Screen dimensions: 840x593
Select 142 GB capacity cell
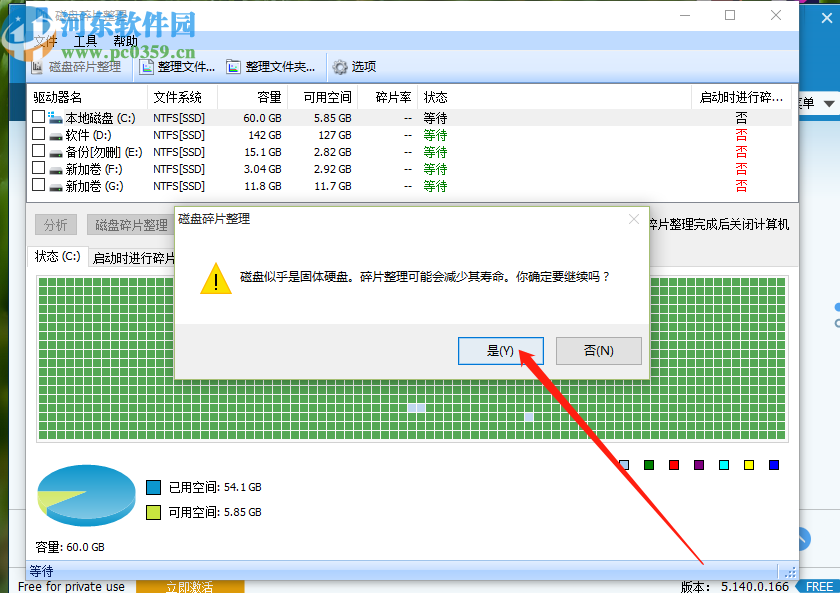point(265,136)
